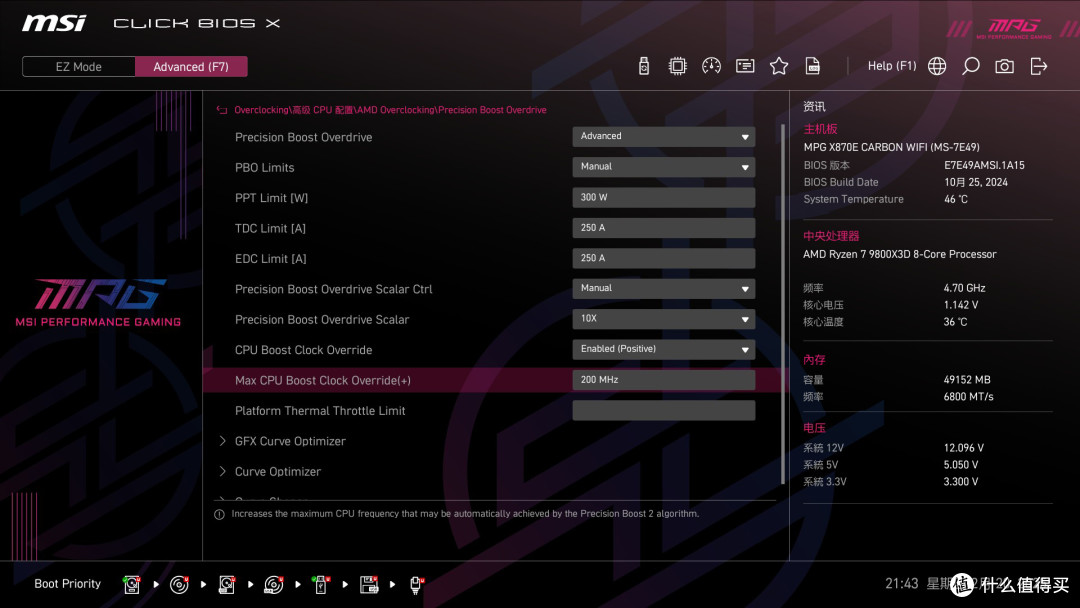This screenshot has width=1080, height=608.
Task: Click the 'Max CPU Boost Clock Override(+)' label
Action: pos(322,381)
